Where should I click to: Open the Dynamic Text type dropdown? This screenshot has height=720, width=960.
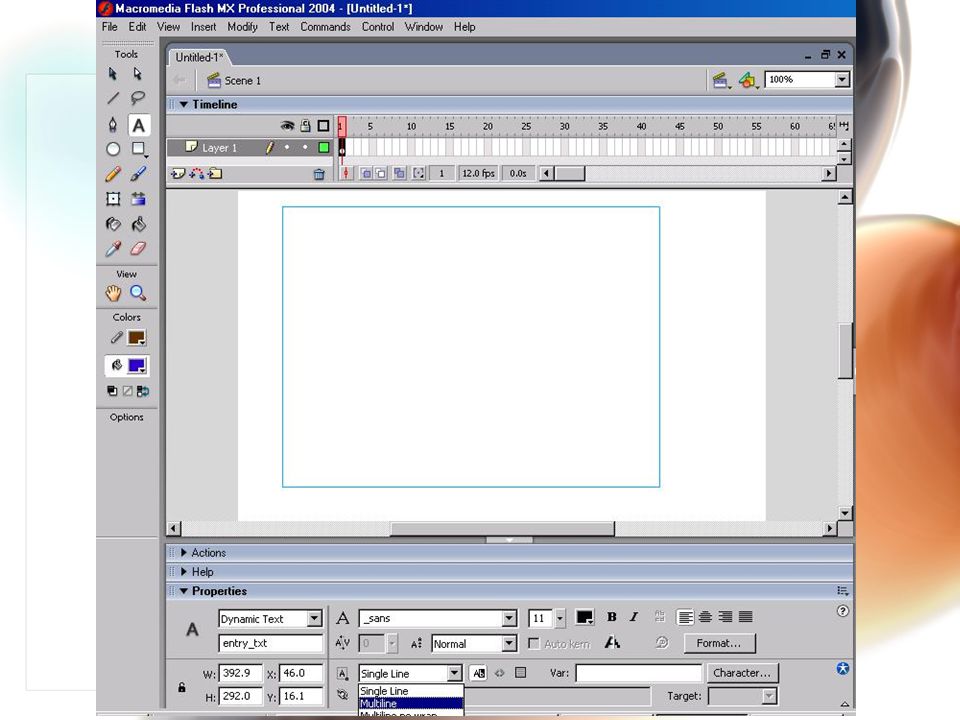pos(314,618)
